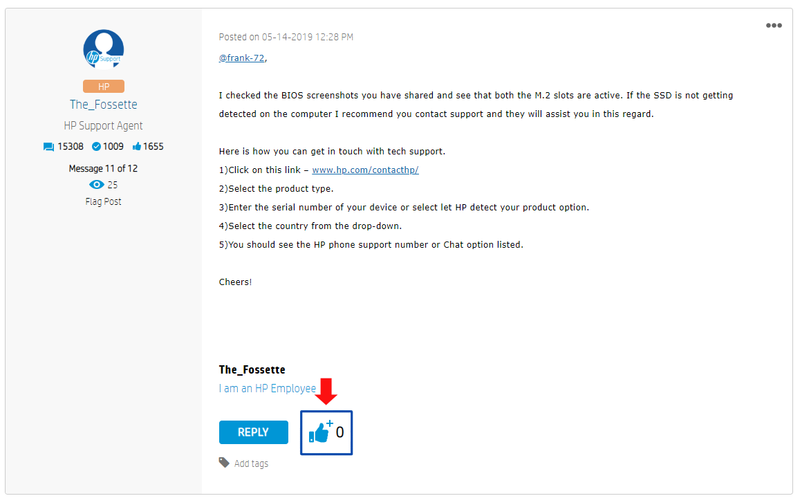Open the three-dot post options menu
The width and height of the screenshot is (800, 501).
click(774, 26)
